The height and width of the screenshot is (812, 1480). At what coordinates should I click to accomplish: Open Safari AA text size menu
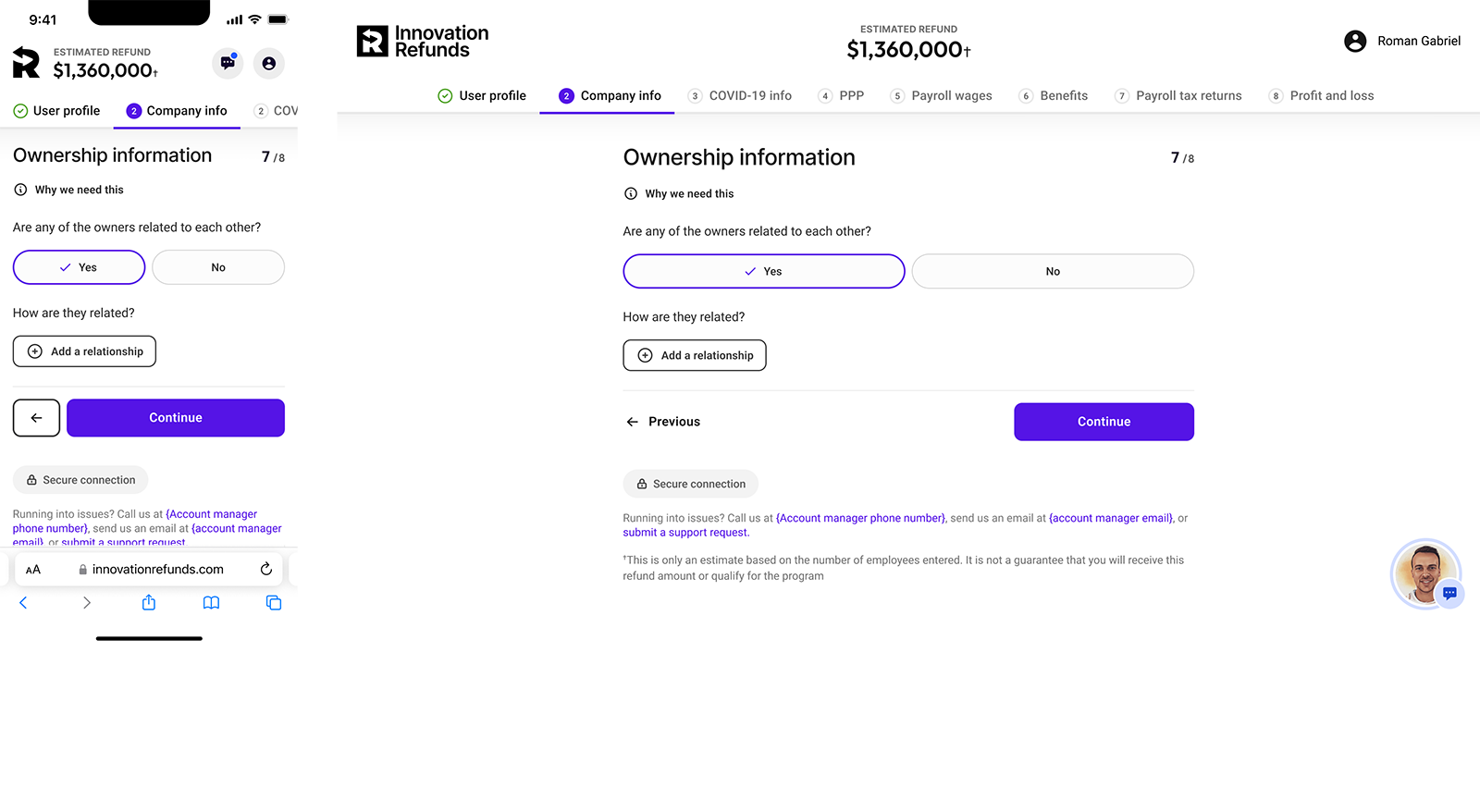[x=33, y=570]
